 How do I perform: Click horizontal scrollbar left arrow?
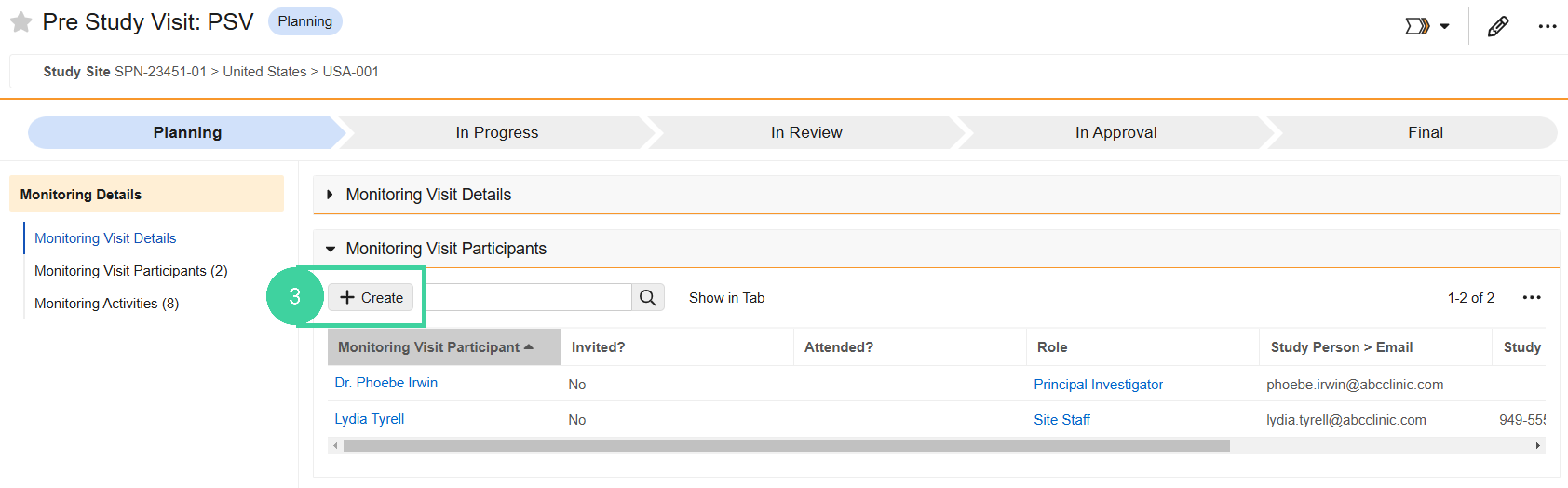[x=336, y=446]
